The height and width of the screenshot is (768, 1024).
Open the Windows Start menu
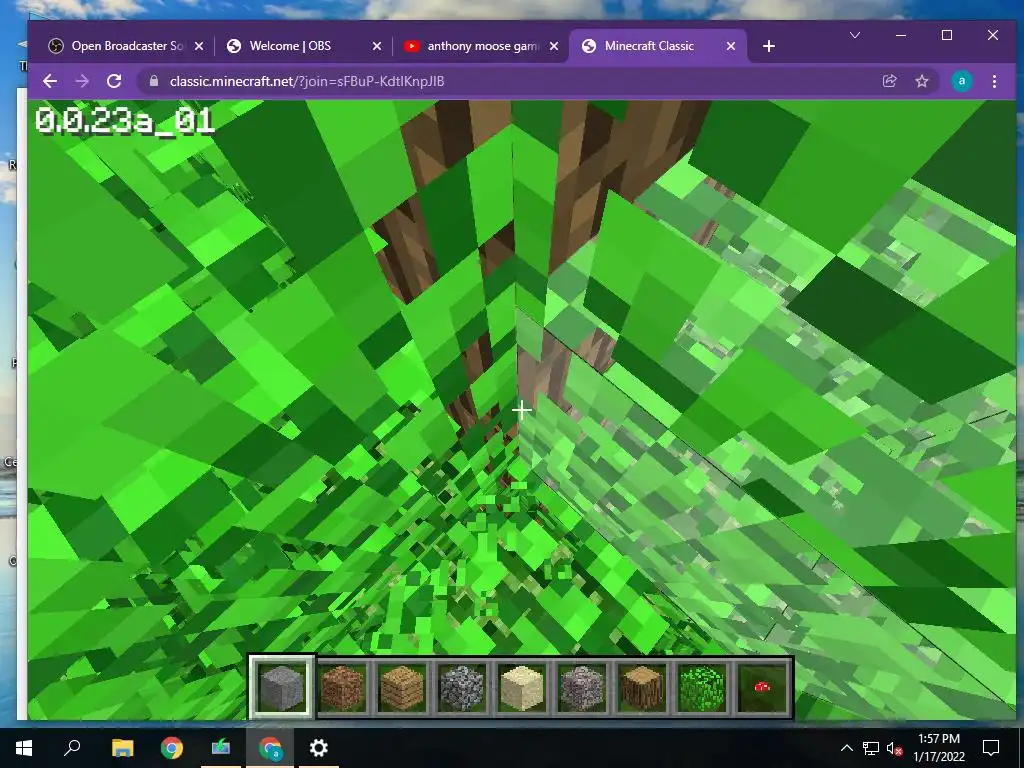[x=24, y=748]
